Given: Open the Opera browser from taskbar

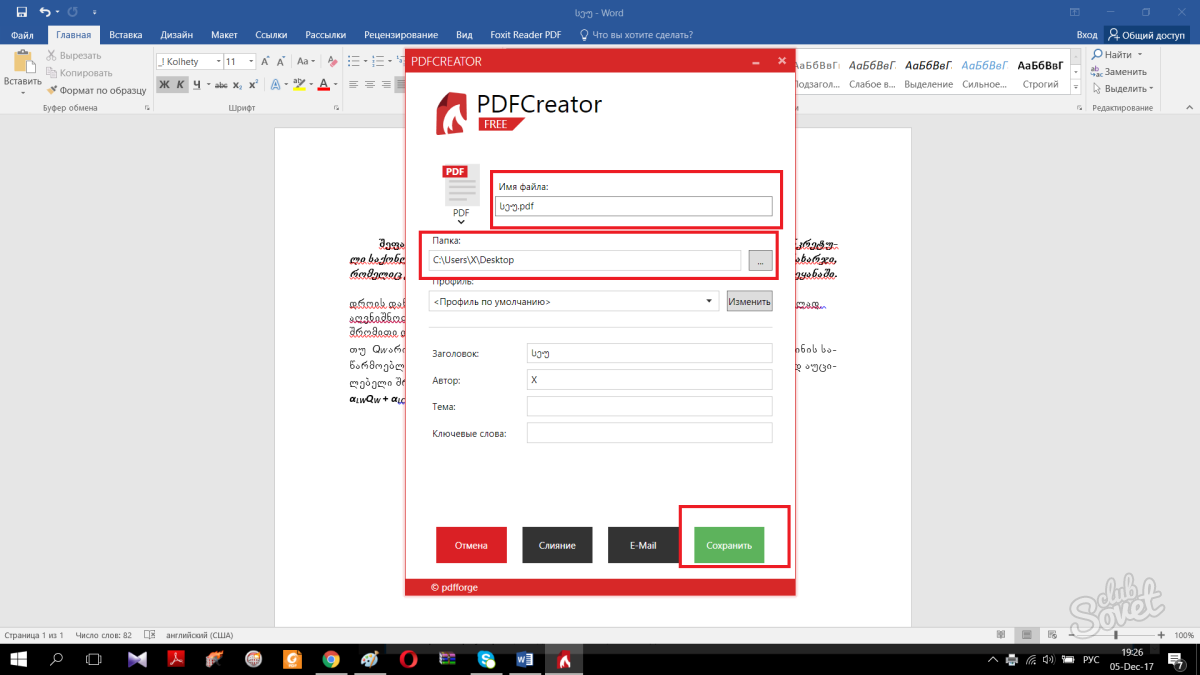Looking at the screenshot, I should click(409, 659).
